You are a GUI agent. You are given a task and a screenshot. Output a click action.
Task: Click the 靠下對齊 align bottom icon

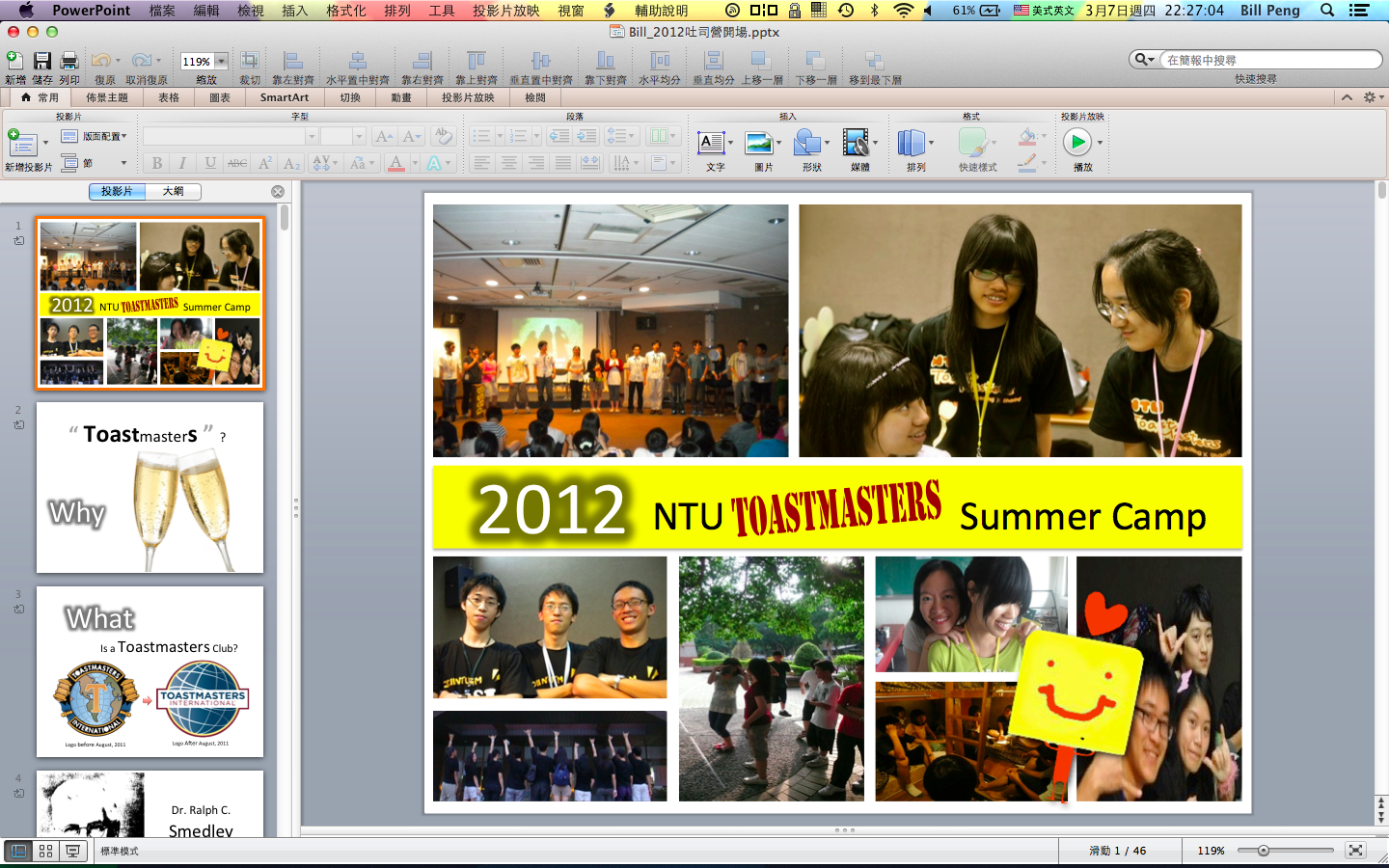point(606,62)
